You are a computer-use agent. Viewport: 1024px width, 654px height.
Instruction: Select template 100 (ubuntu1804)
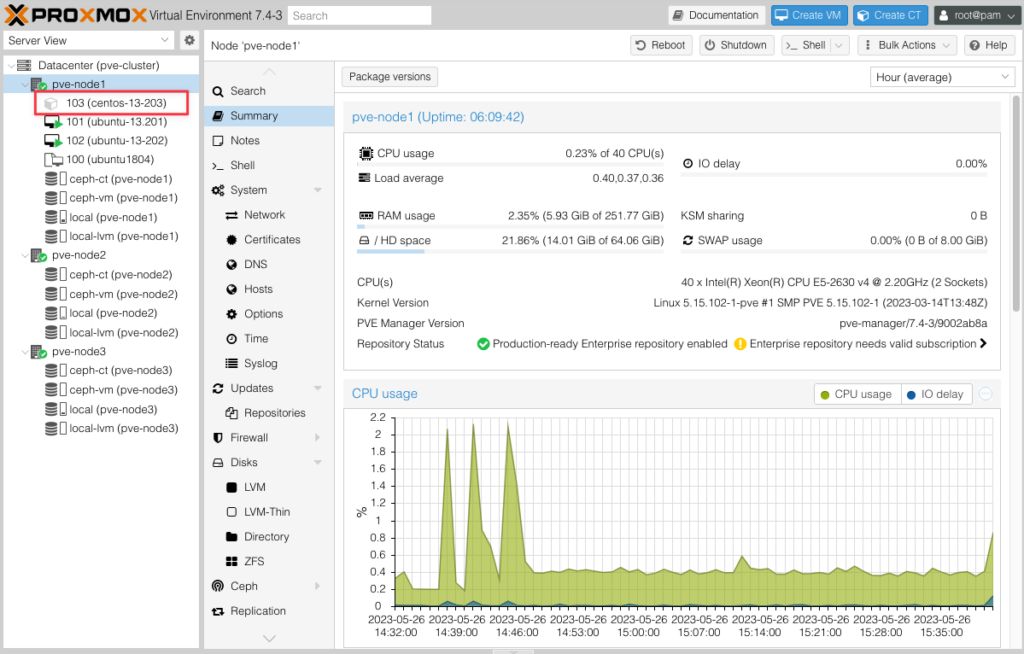(110, 159)
